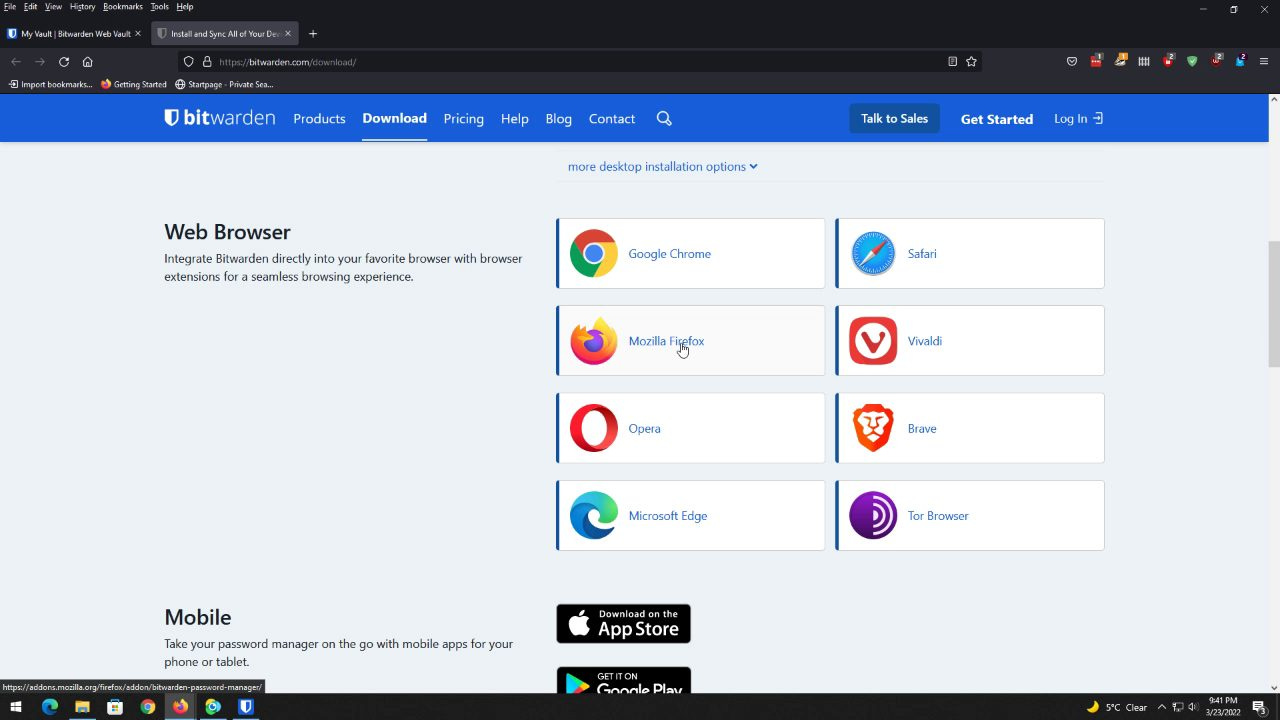Open the Tor Browser extension card

(x=970, y=516)
